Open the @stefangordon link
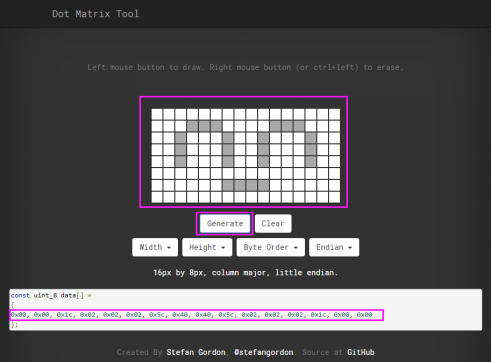 (264, 352)
